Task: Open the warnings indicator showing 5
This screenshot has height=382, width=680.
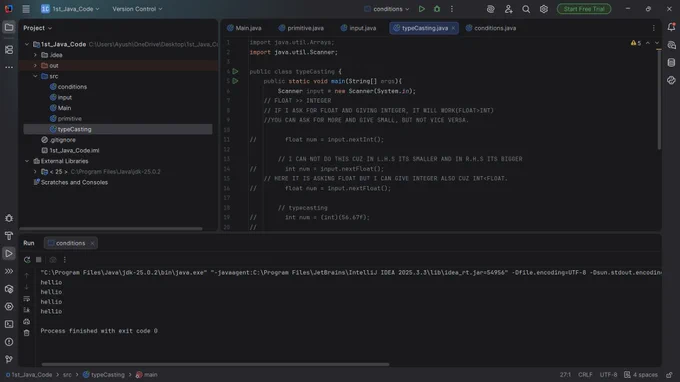Action: click(x=636, y=43)
